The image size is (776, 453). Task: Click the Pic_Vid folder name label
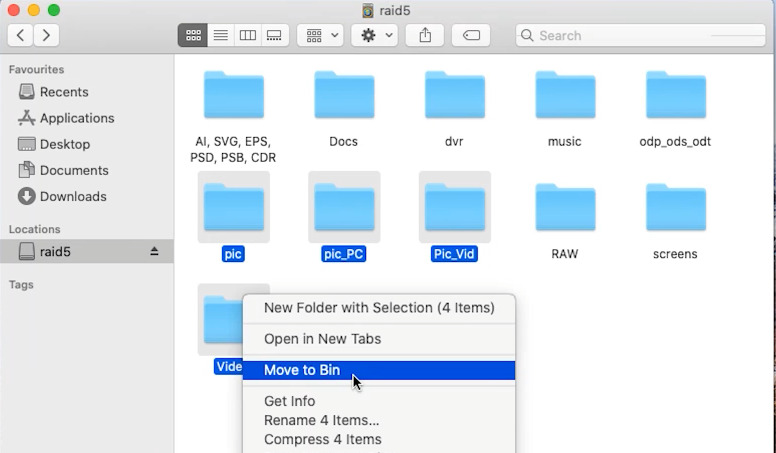tap(454, 254)
